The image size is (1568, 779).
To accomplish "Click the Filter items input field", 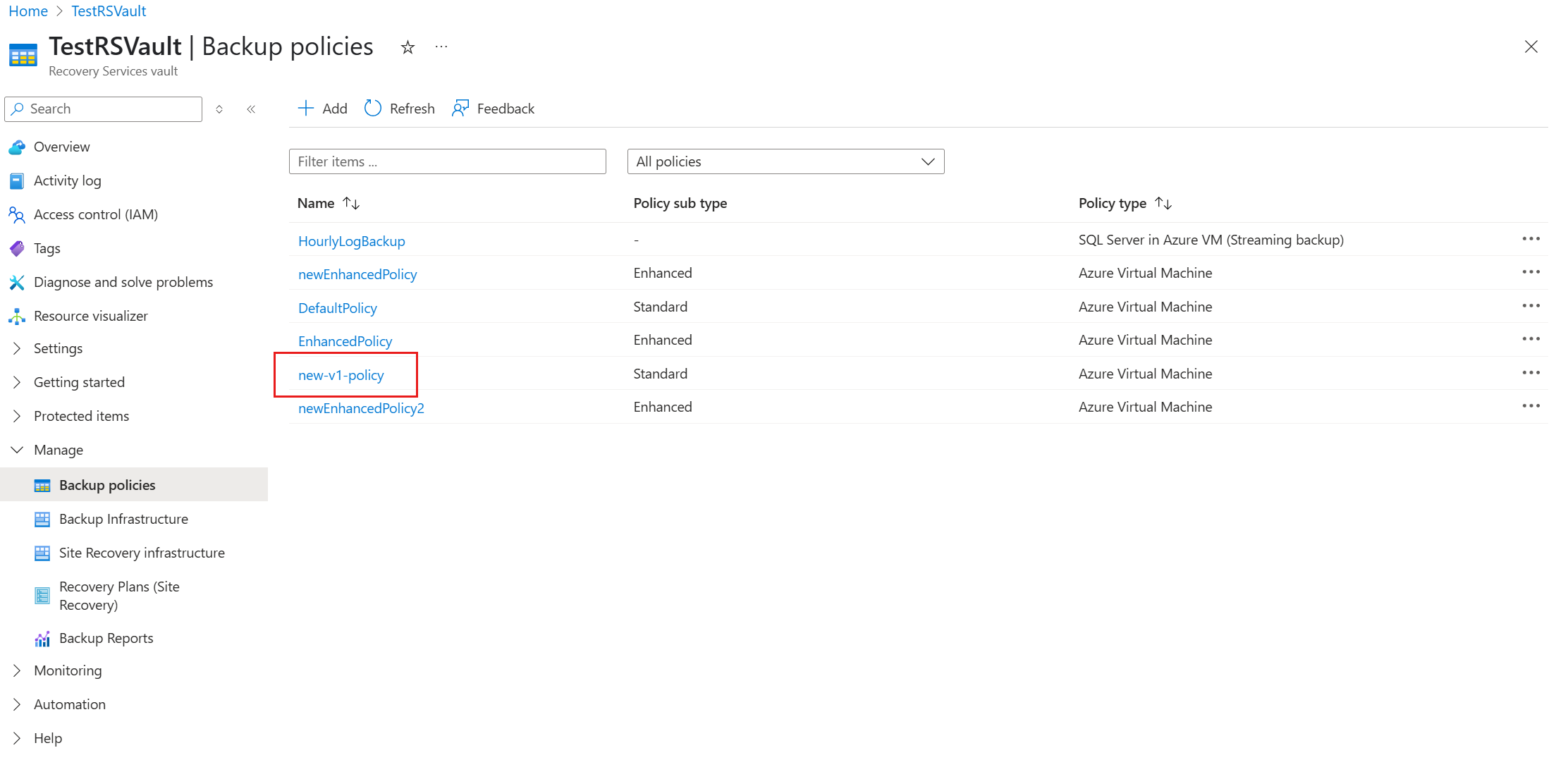I will point(448,161).
